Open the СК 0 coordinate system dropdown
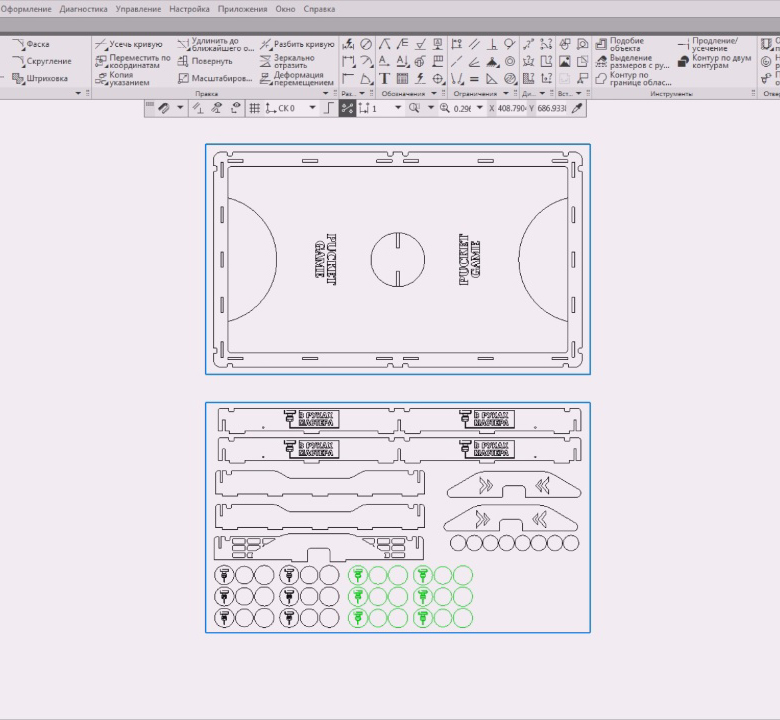Image resolution: width=780 pixels, height=720 pixels. point(312,108)
